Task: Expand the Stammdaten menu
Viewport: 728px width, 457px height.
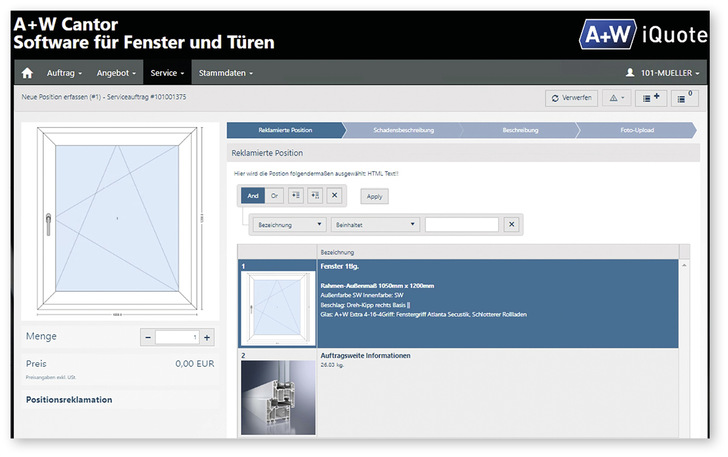Action: [225, 73]
